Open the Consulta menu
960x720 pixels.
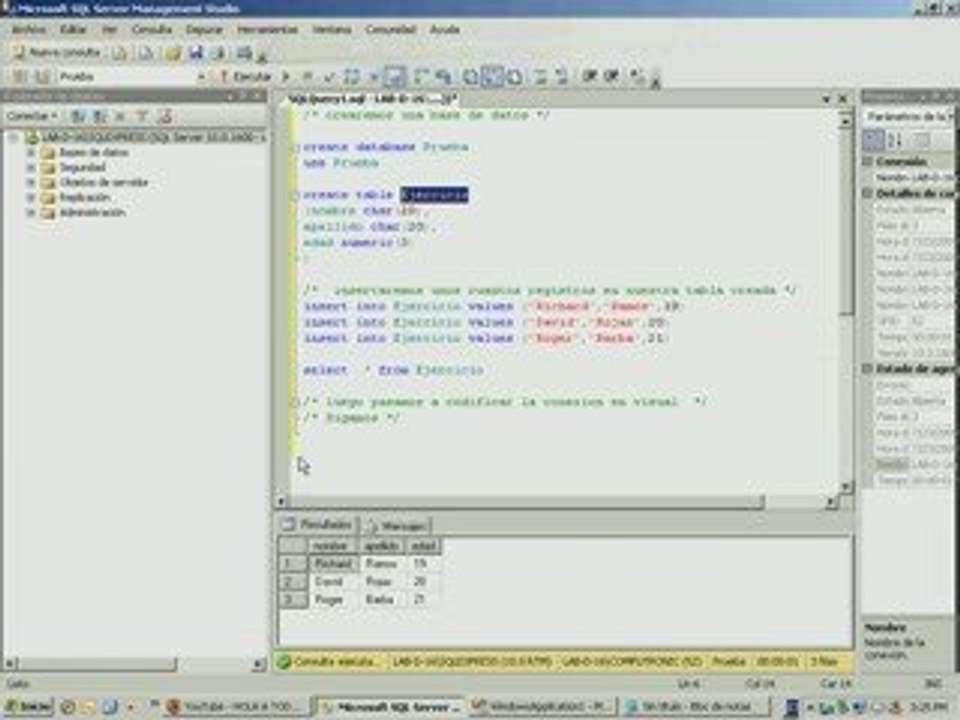[x=152, y=29]
